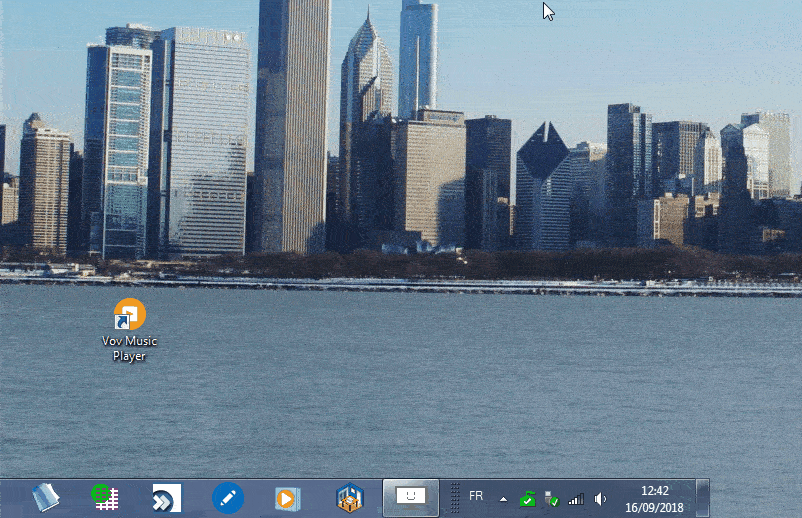Open the hexagon 3D room taskbar app

[350, 498]
